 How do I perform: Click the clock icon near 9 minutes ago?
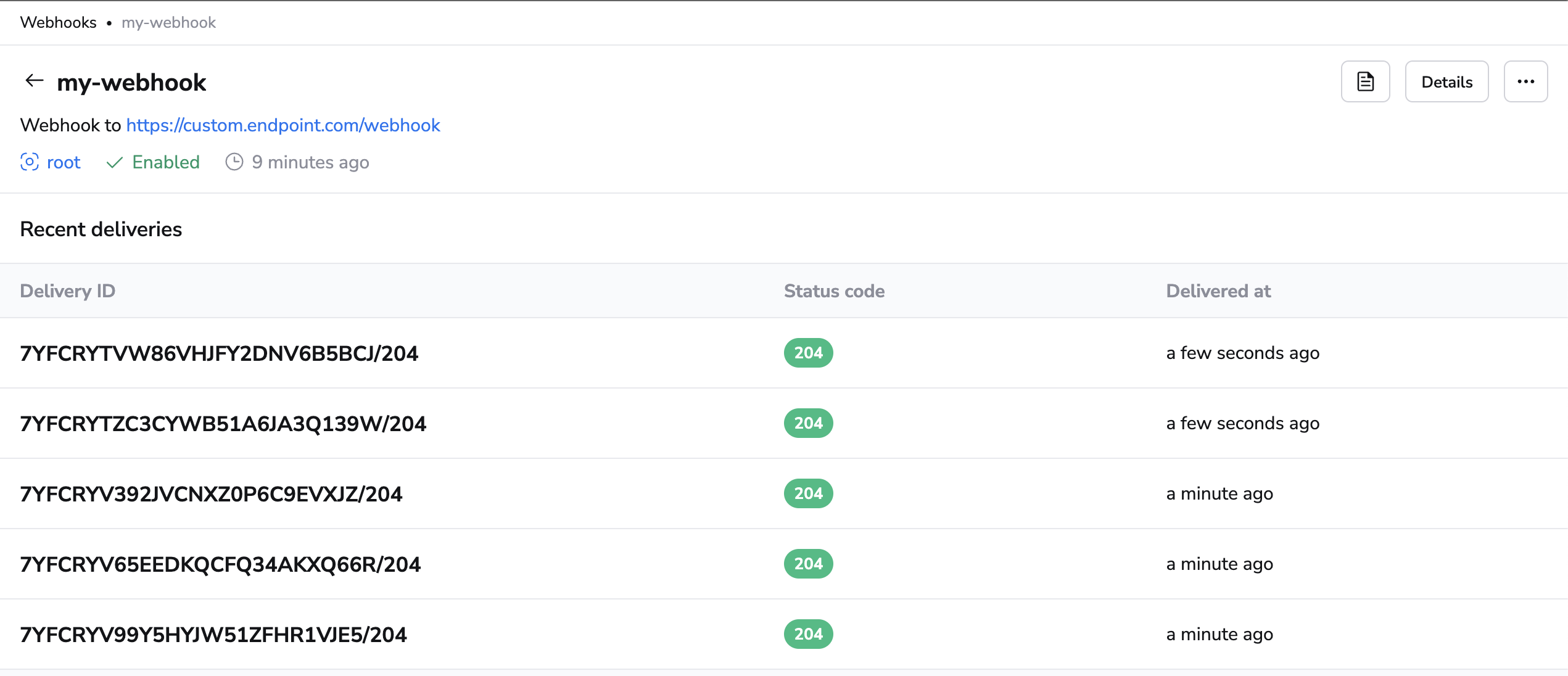(234, 162)
